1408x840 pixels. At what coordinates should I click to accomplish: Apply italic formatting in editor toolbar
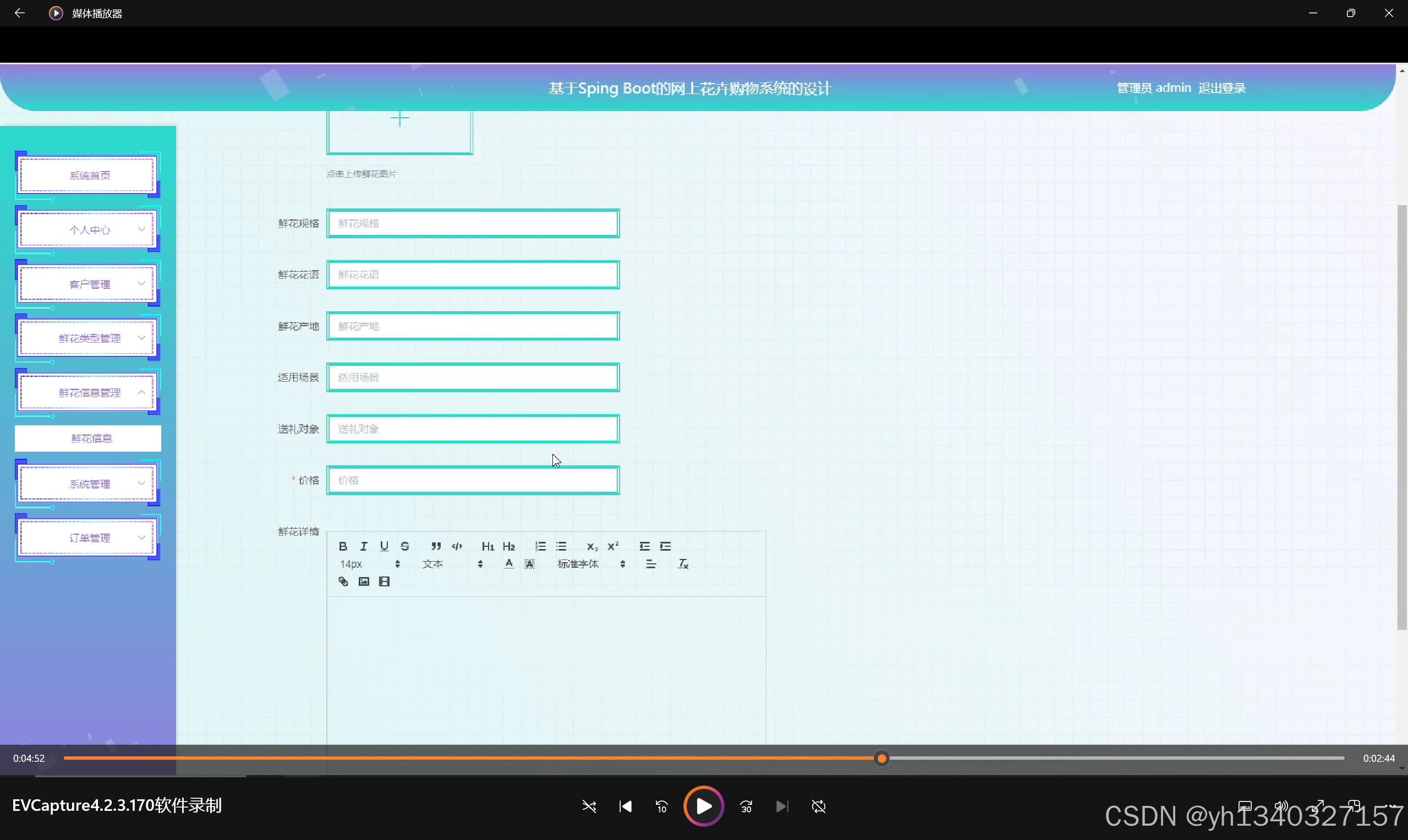tap(364, 546)
